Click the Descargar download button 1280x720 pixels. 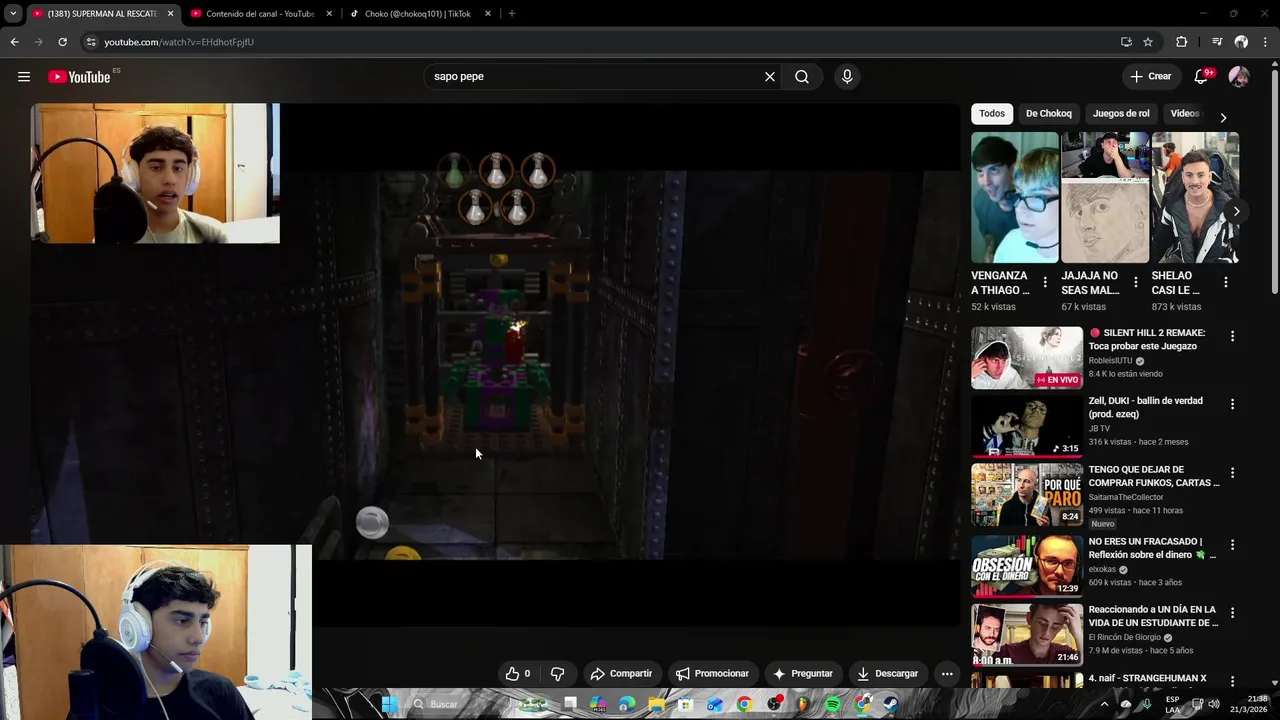click(887, 674)
